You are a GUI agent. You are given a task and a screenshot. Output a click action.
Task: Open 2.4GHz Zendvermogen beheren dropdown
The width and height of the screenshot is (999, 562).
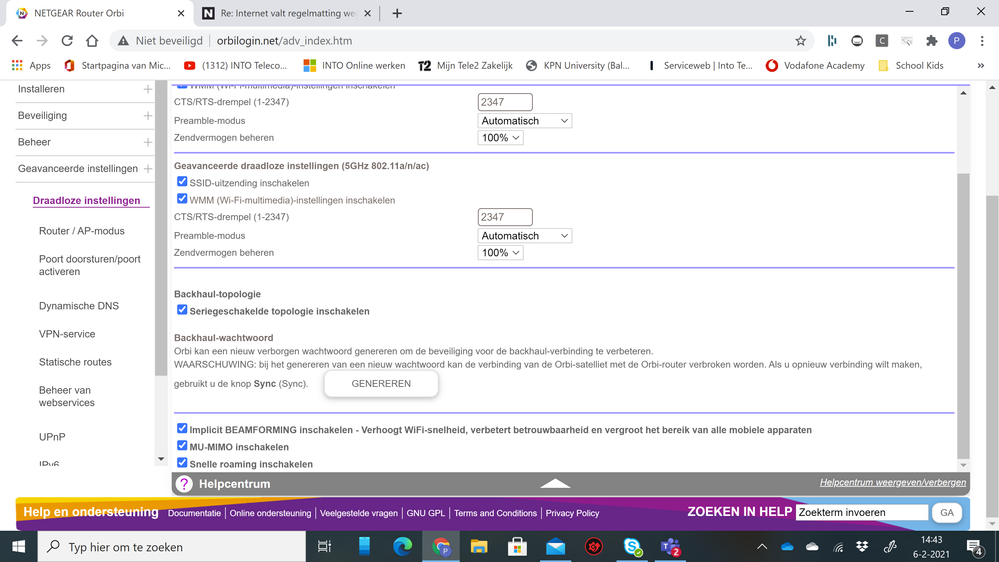pyautogui.click(x=500, y=138)
